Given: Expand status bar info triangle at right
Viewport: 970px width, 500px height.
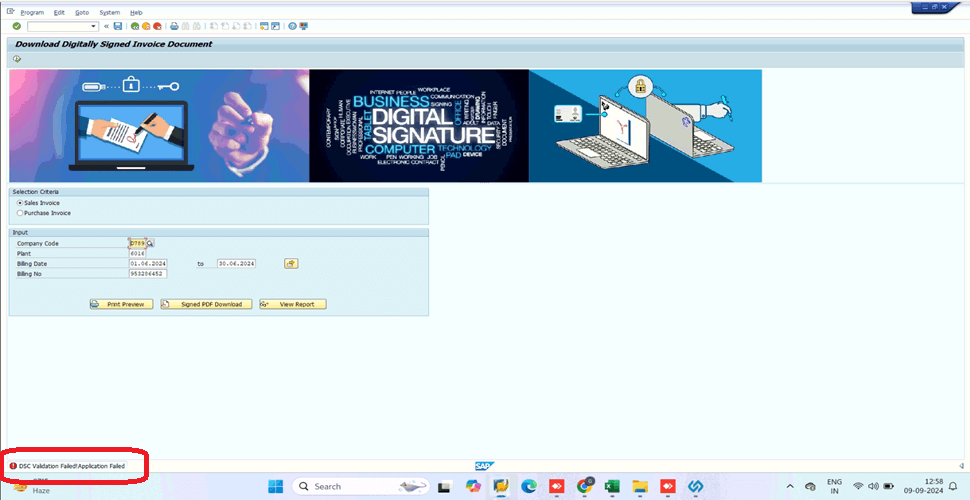Looking at the screenshot, I should tap(960, 465).
